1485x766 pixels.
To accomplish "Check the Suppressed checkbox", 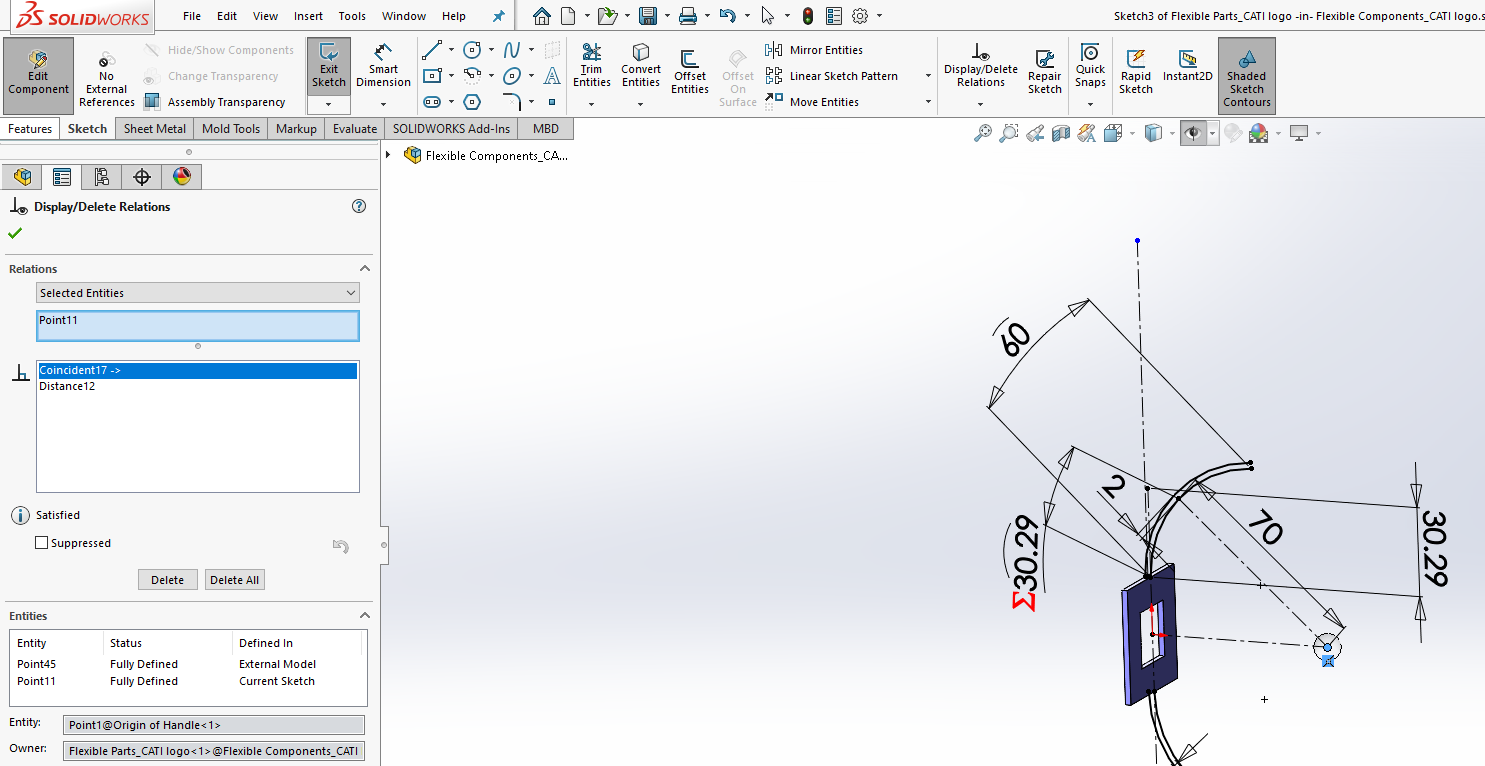I will 41,543.
